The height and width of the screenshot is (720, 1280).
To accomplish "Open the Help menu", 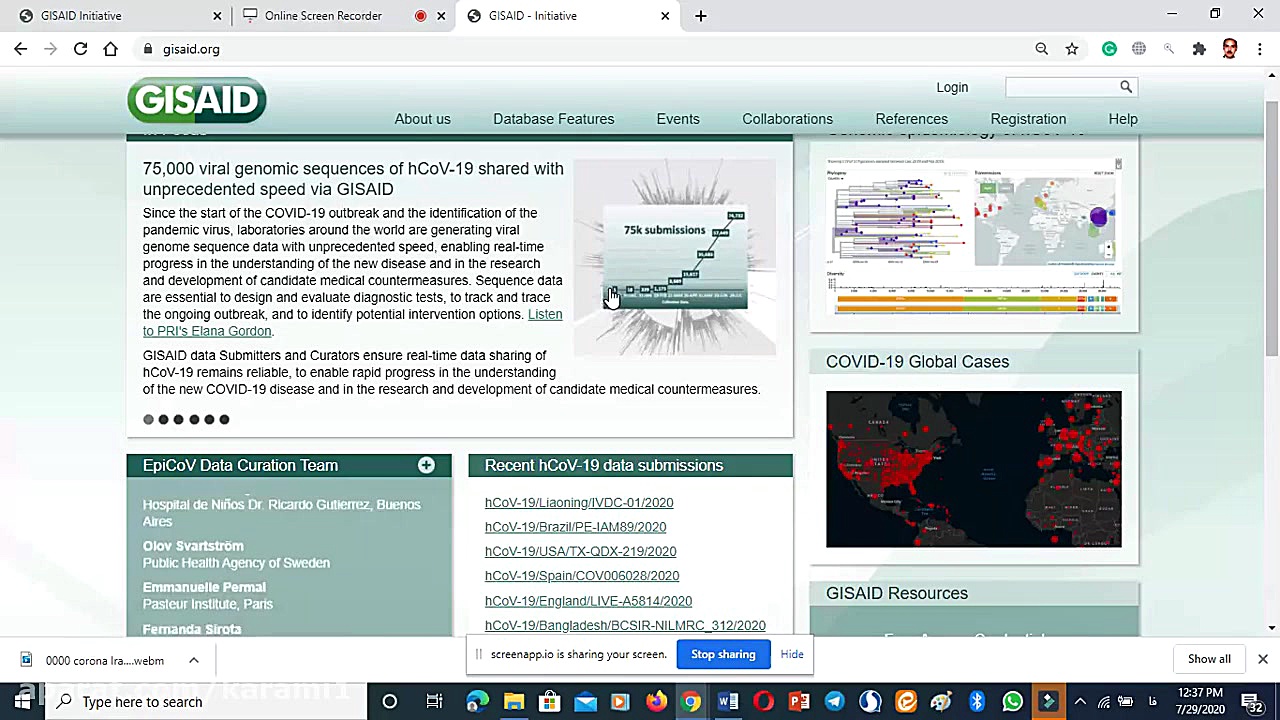I will tap(1123, 119).
